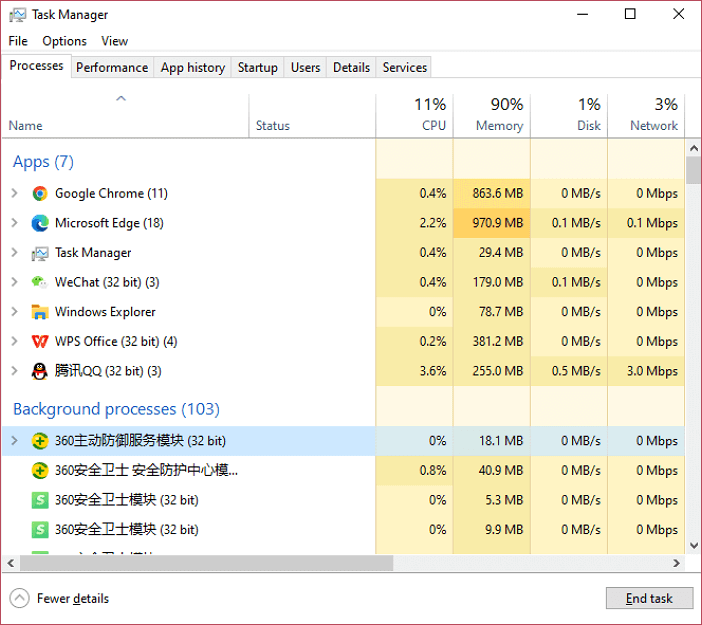
Task: Click the 381.2 MB memory value
Action: point(497,342)
